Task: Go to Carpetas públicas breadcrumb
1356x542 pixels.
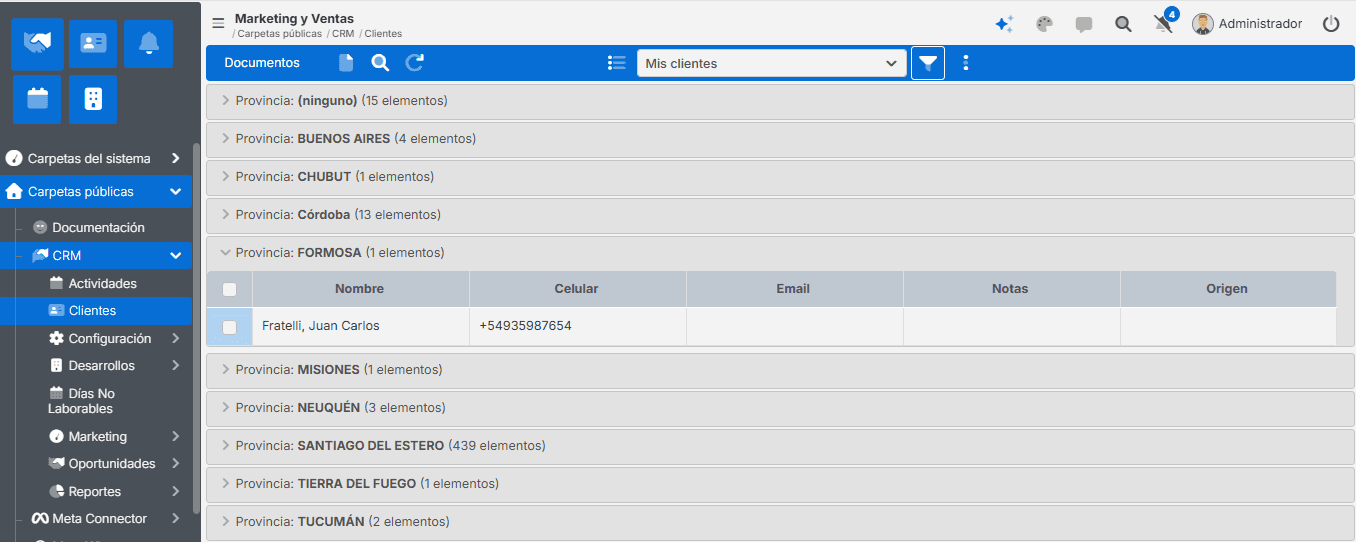Action: click(280, 34)
